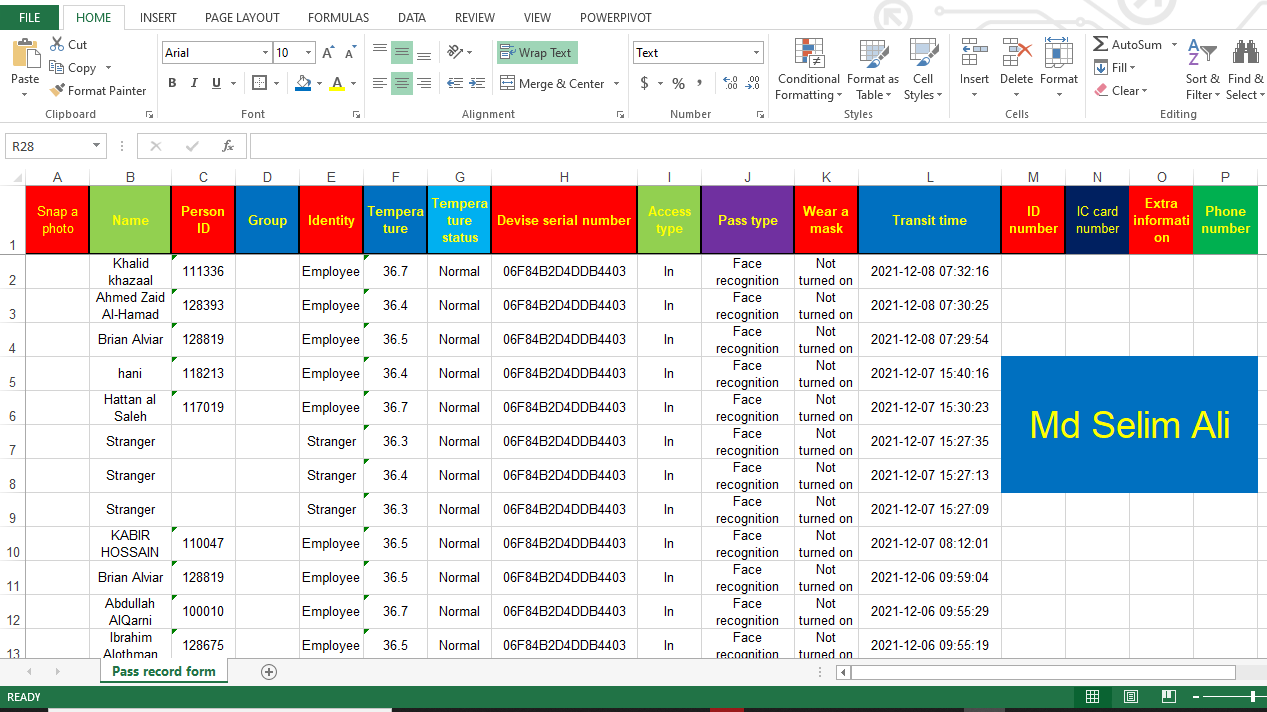The image size is (1267, 712).
Task: Expand the Name Box dropdown arrow
Action: (x=96, y=146)
